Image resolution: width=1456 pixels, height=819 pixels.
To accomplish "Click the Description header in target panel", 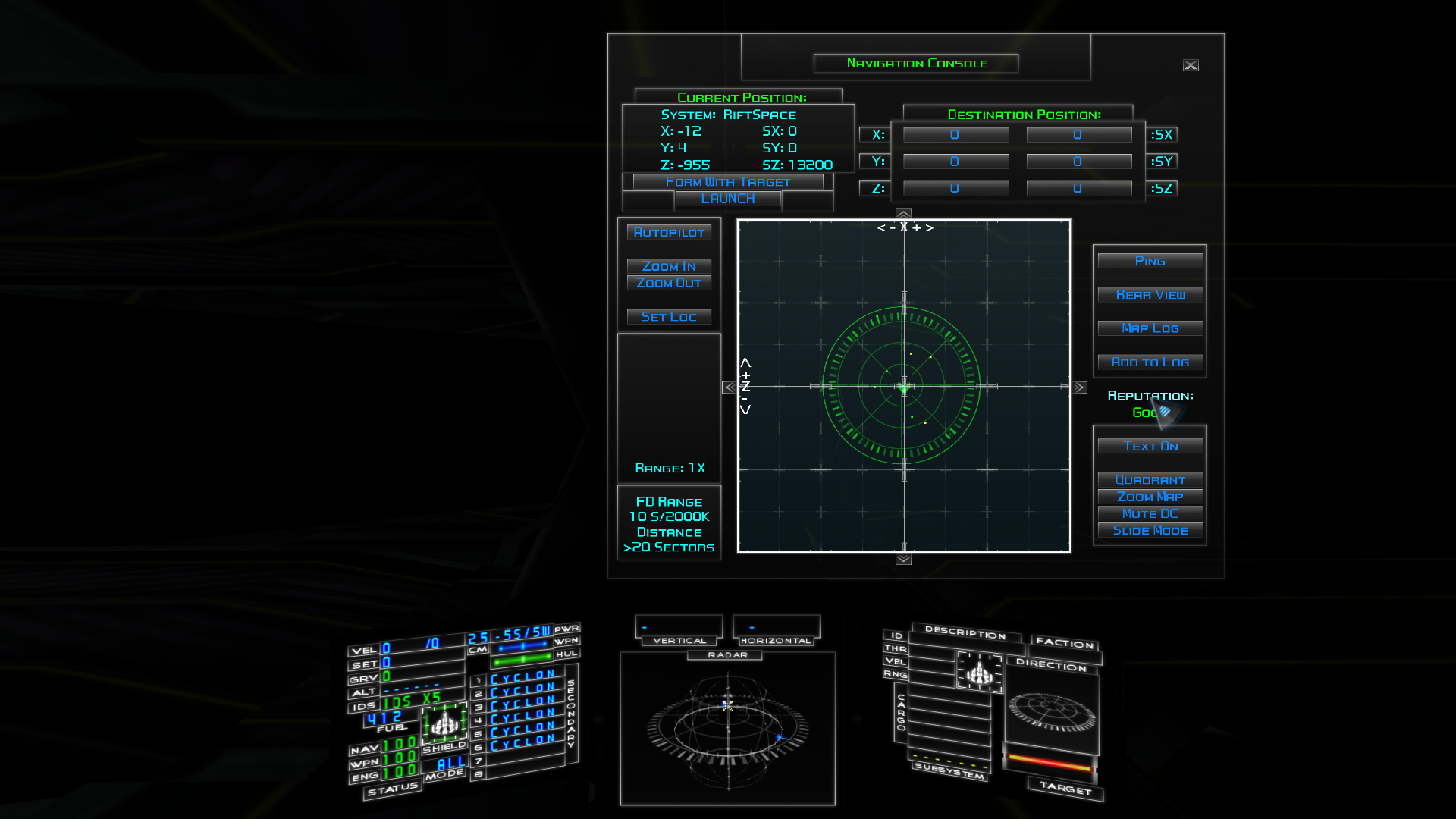I will click(x=965, y=632).
